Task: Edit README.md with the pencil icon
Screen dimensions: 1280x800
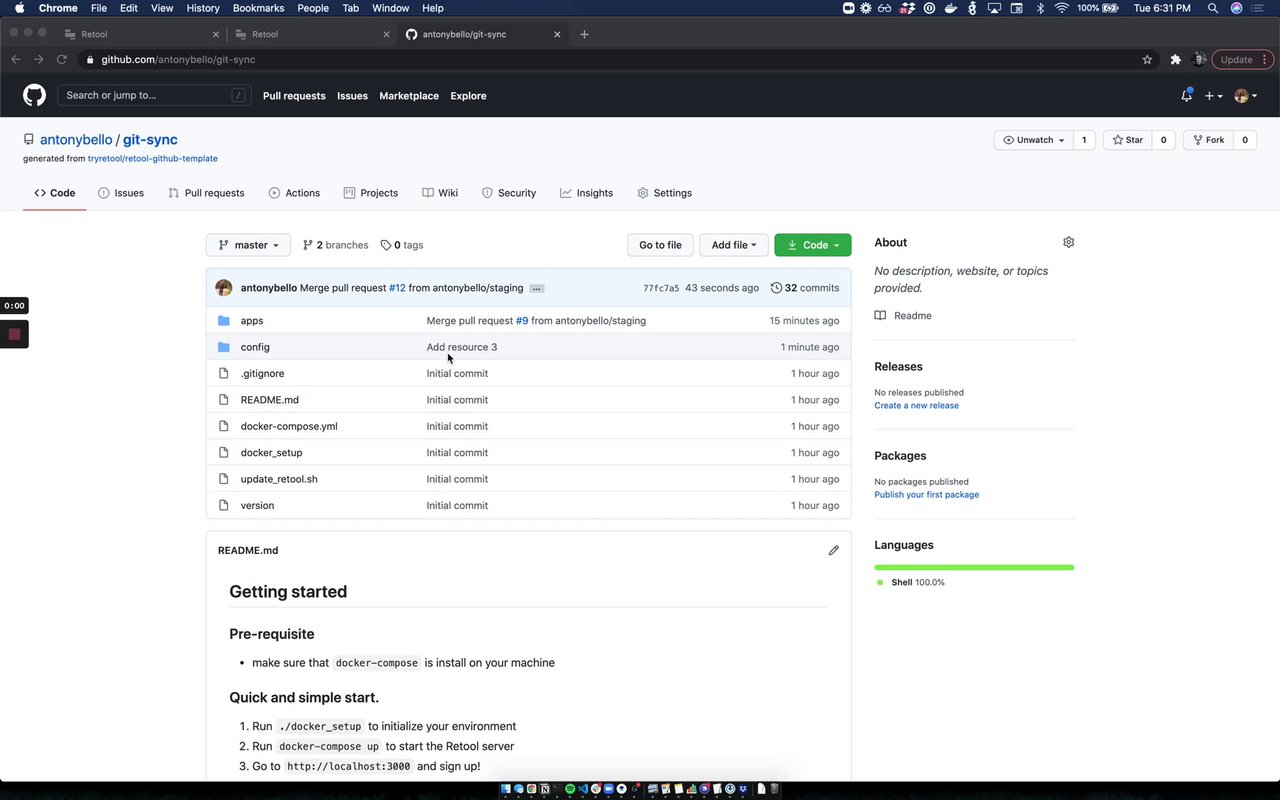Action: tap(833, 550)
